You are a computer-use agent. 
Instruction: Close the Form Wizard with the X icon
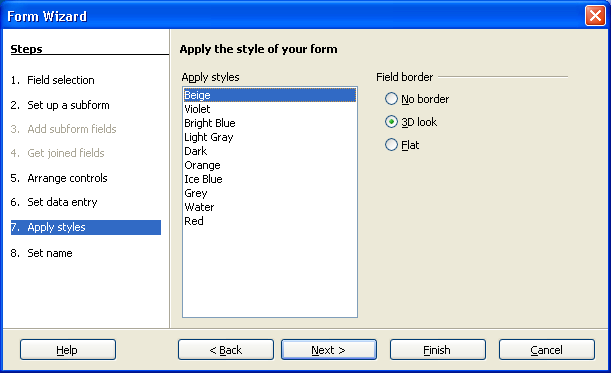pyautogui.click(x=595, y=16)
